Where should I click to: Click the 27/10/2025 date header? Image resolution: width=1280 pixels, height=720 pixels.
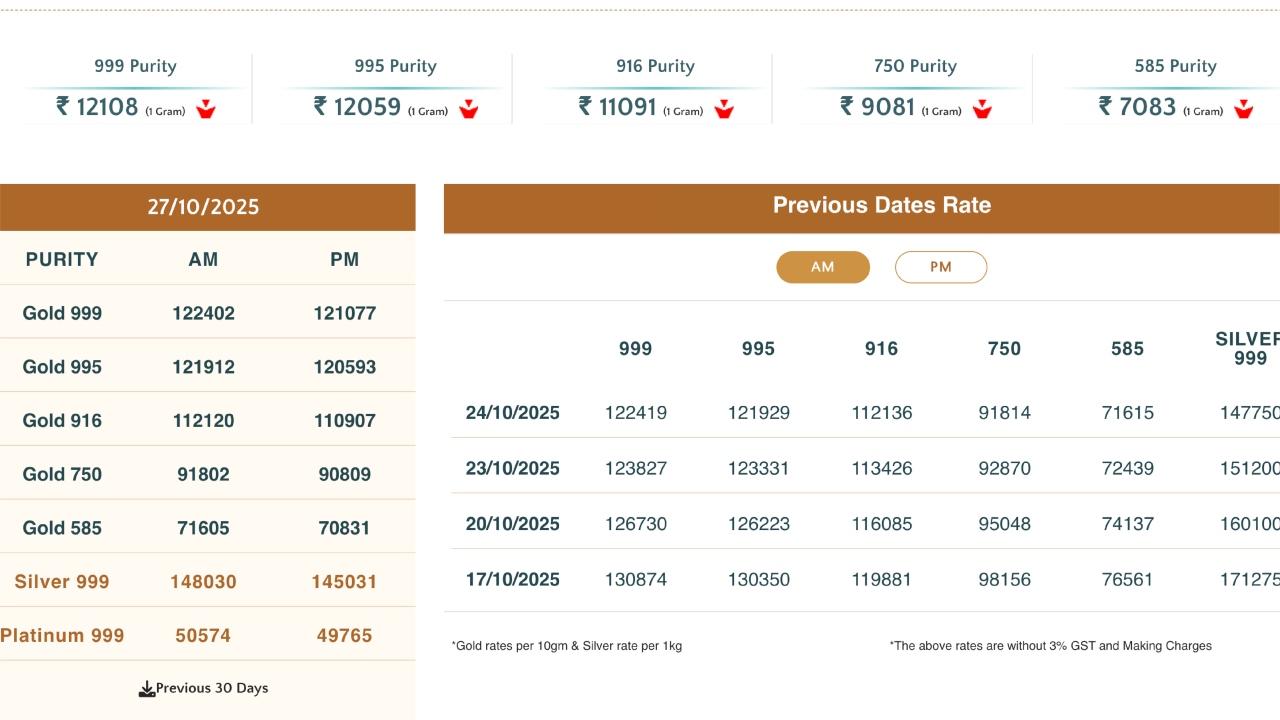tap(203, 207)
